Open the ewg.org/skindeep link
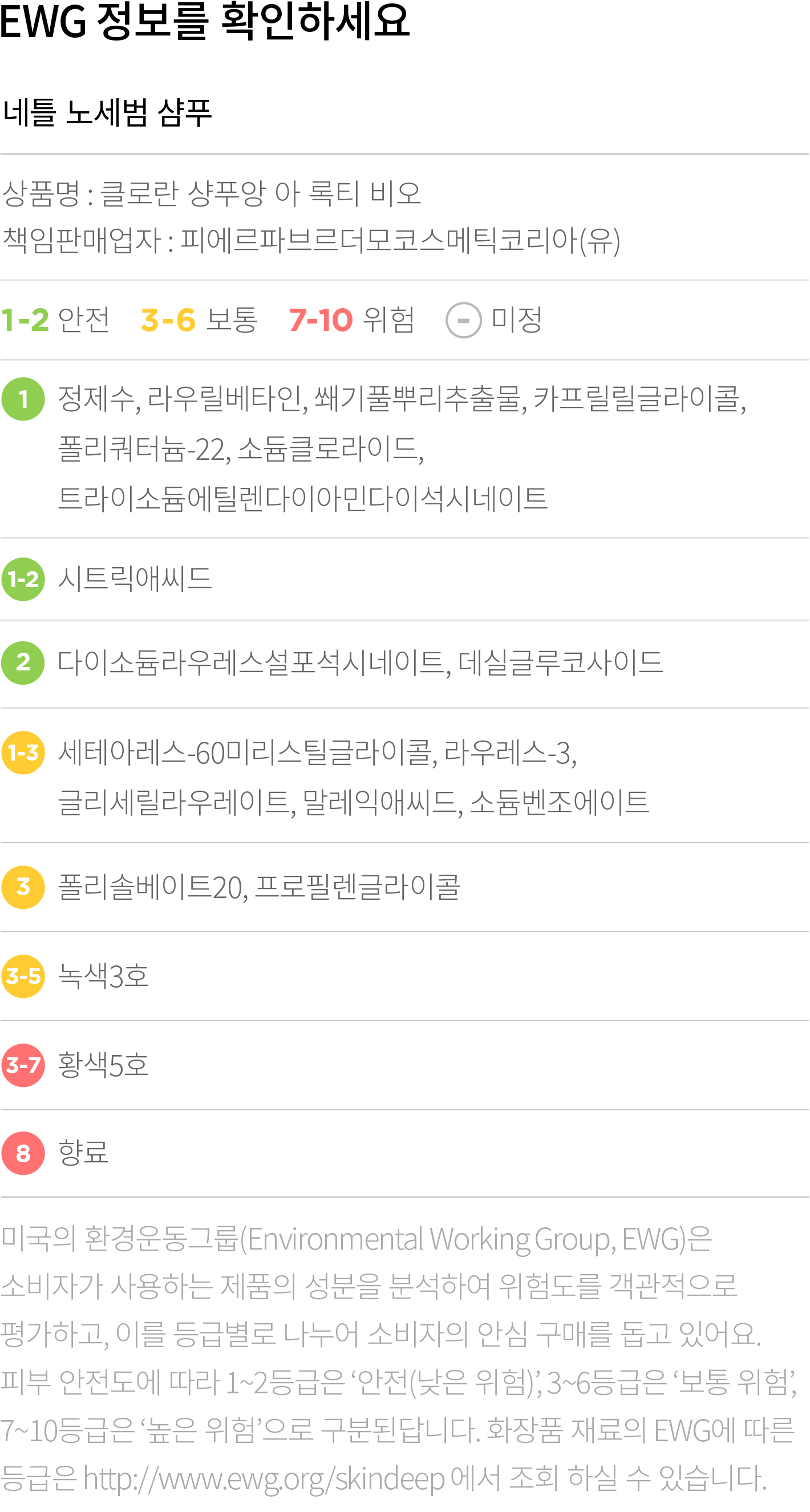Viewport: 810px width, 1512px height. [264, 1478]
